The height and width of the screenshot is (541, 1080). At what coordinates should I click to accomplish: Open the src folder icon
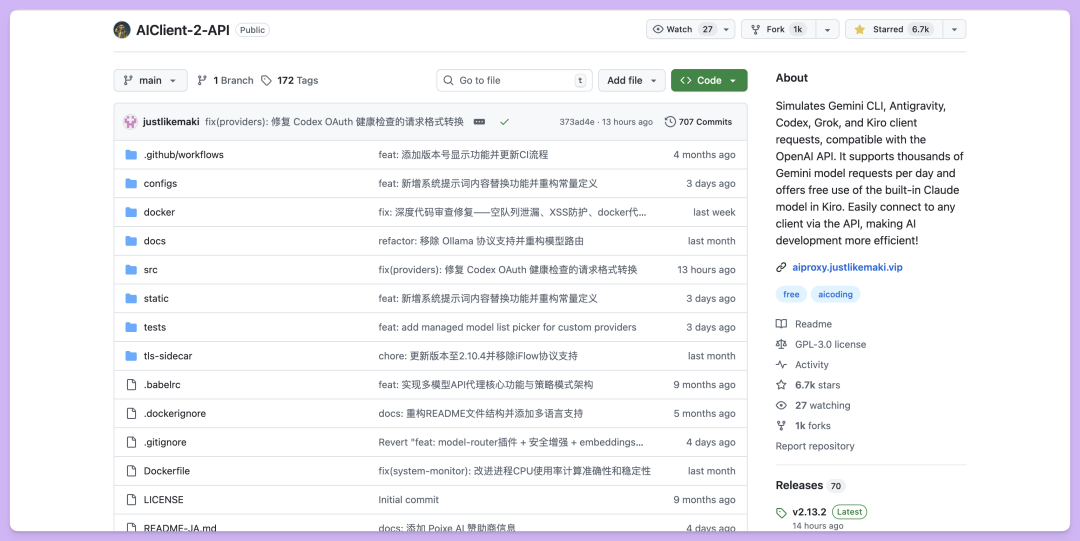[131, 270]
